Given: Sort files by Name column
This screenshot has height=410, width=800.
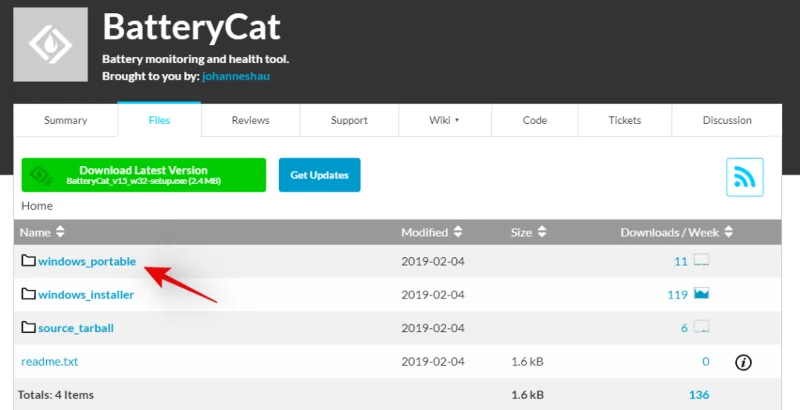Looking at the screenshot, I should [42, 232].
